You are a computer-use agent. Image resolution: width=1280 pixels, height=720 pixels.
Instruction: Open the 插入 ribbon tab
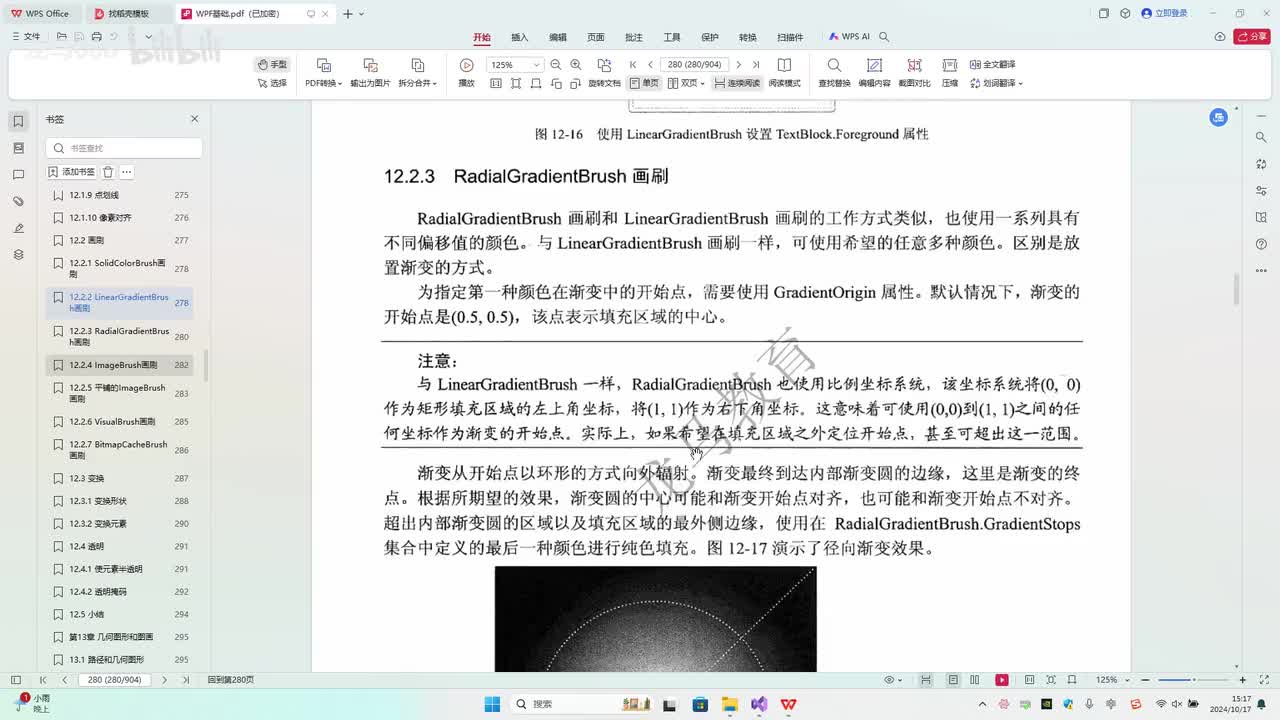520,37
